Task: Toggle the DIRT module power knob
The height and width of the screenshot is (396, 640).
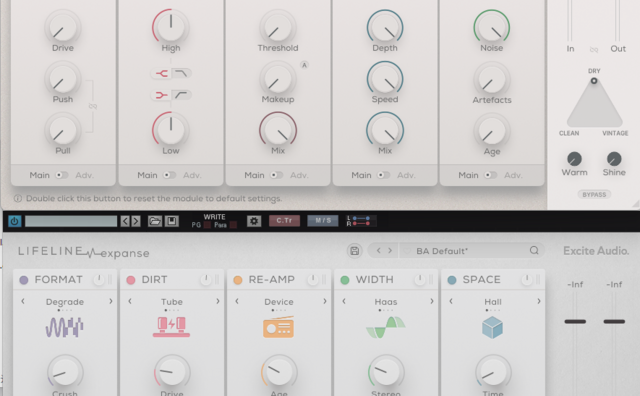Action: tap(206, 280)
